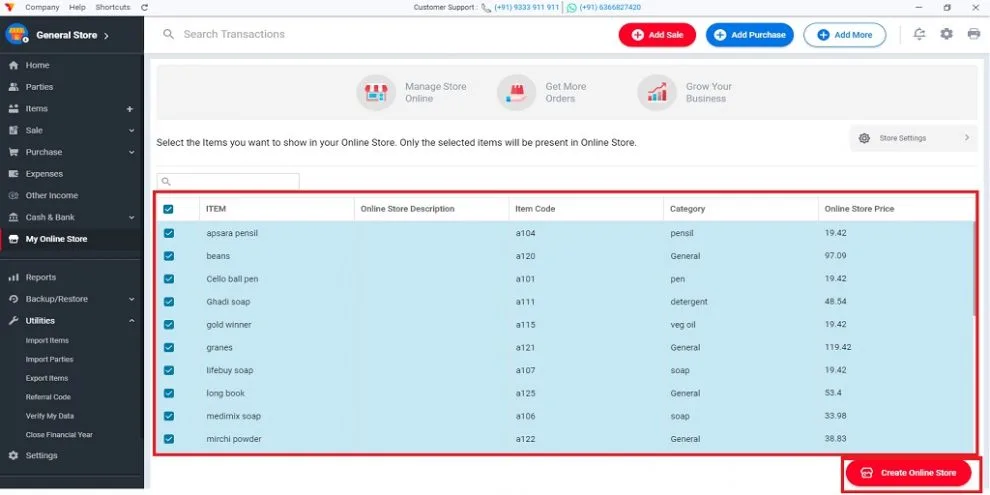Click the Category column header
990x495 pixels.
click(688, 209)
